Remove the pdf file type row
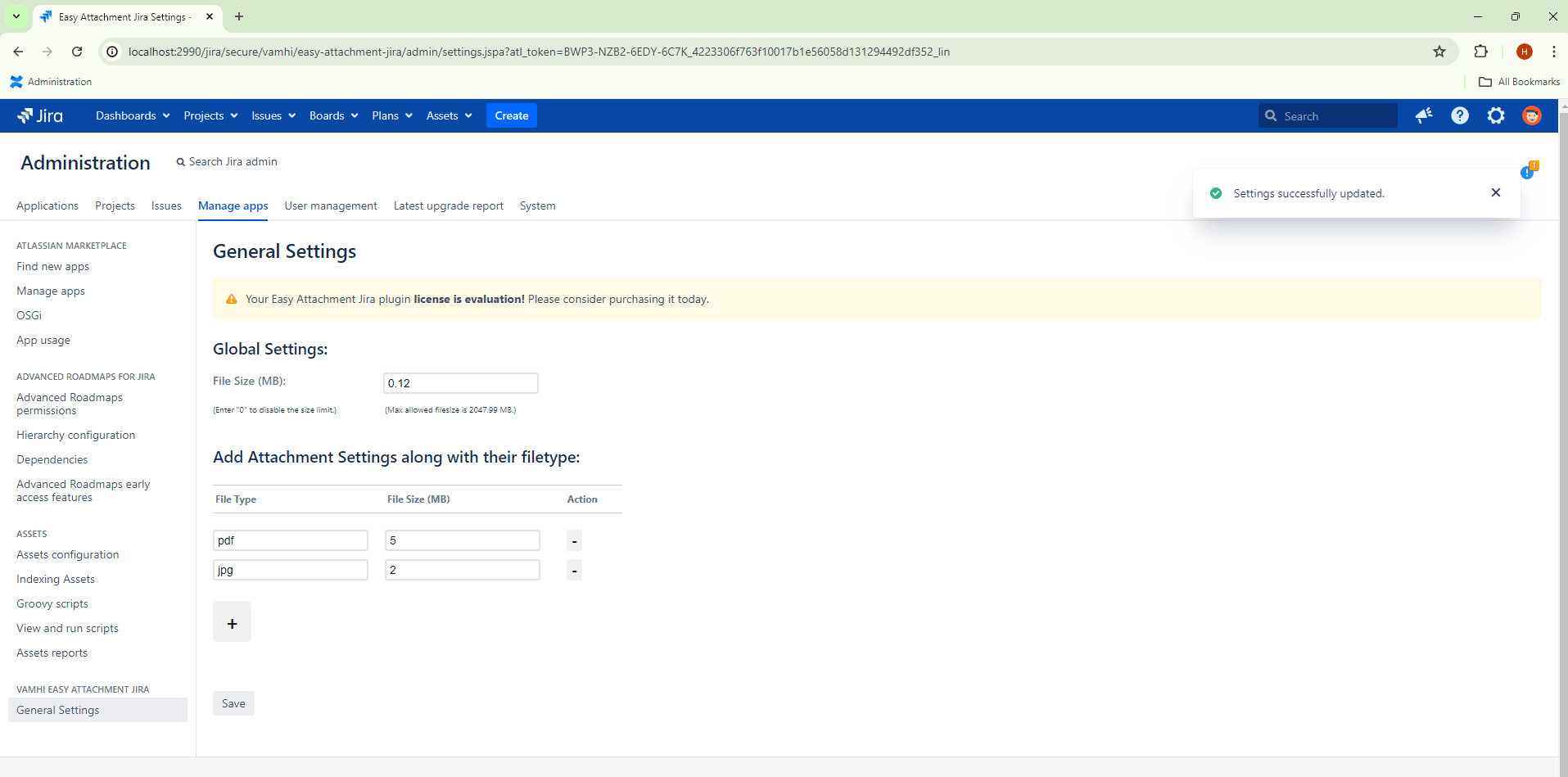The width and height of the screenshot is (1568, 777). 574,540
